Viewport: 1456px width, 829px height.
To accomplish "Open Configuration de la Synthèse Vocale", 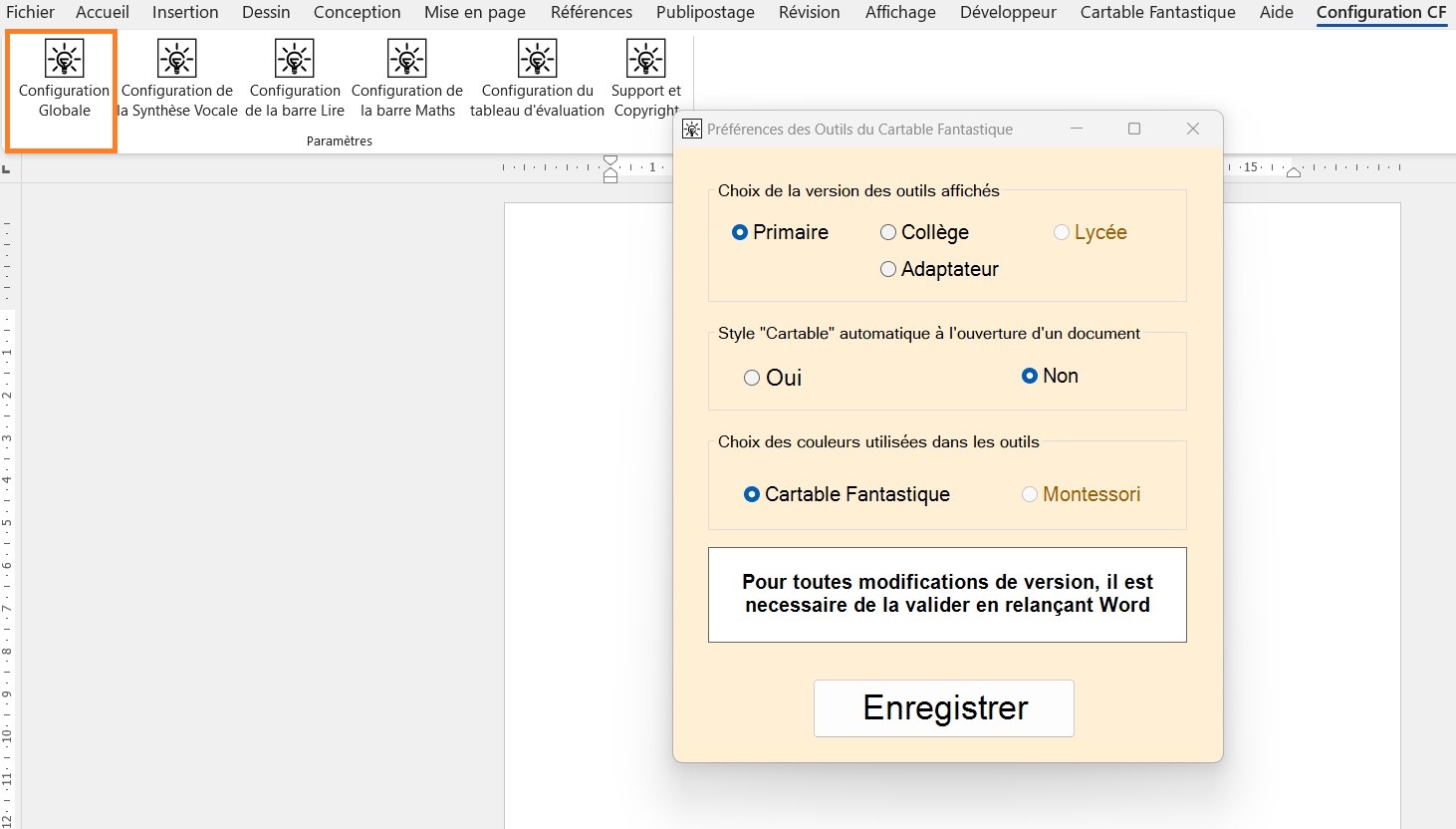I will click(x=177, y=80).
